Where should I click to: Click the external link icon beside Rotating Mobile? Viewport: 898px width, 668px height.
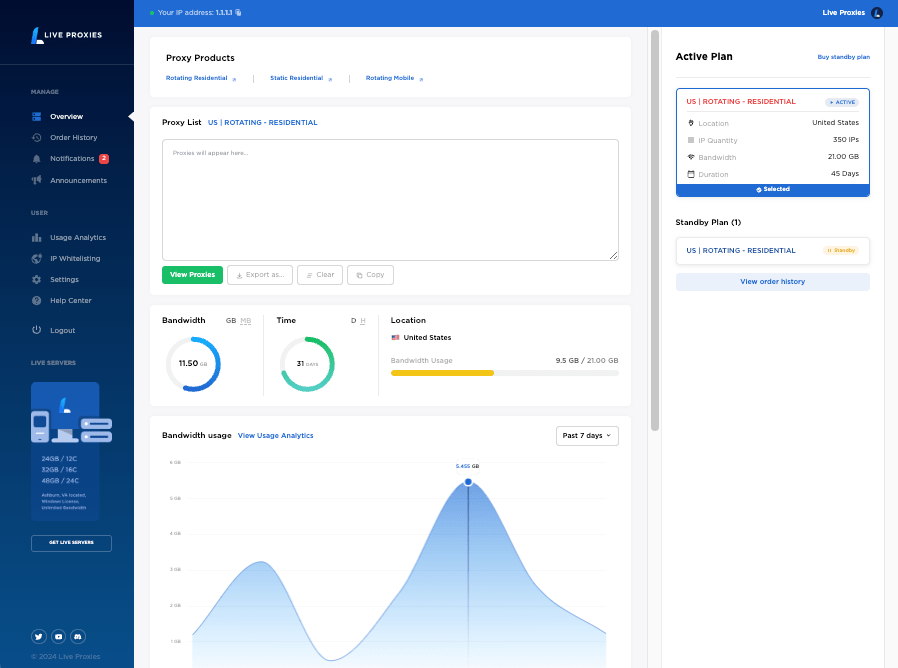click(x=421, y=79)
